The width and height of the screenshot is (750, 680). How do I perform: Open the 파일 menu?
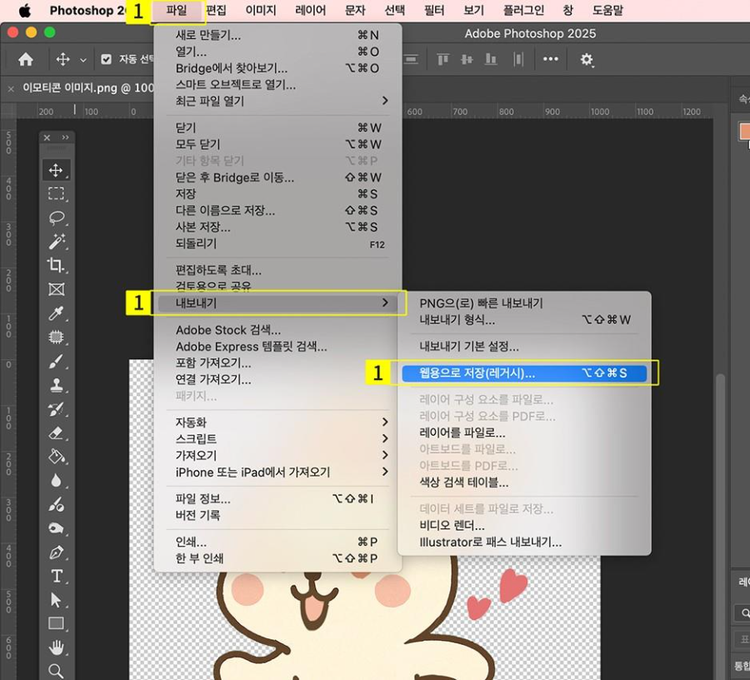[x=176, y=11]
